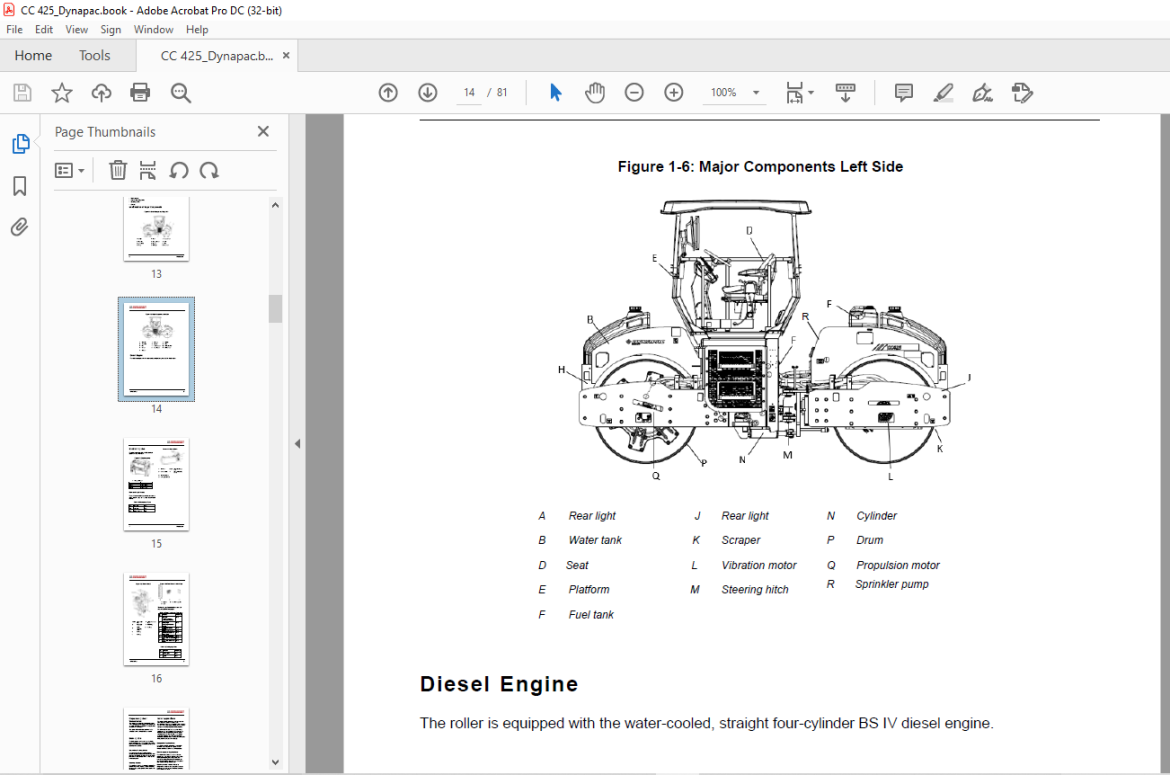Screen dimensions: 1170x775
Task: Add file to starred favorites
Action: 61,92
